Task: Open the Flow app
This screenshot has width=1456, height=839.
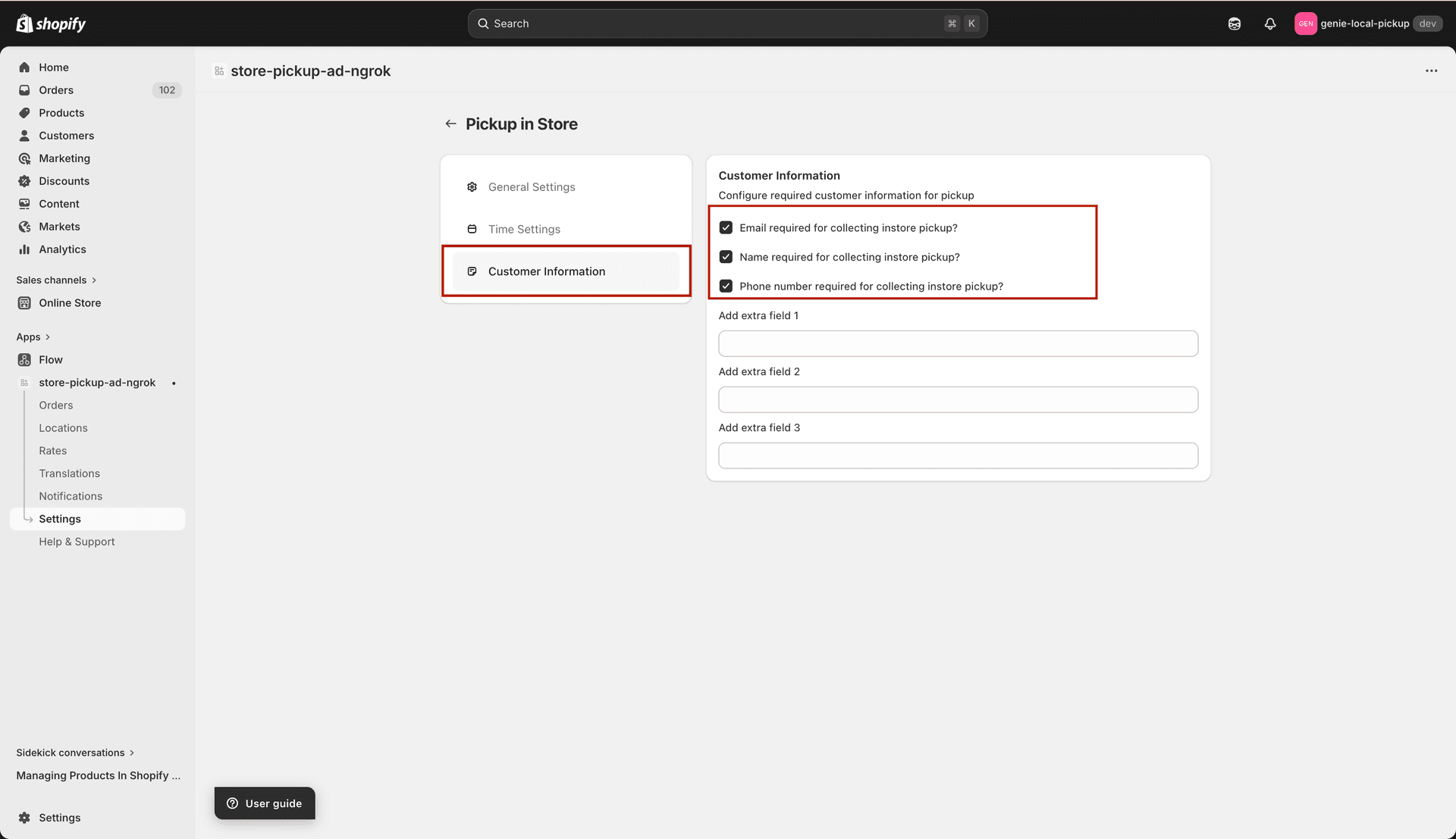Action: pos(51,359)
